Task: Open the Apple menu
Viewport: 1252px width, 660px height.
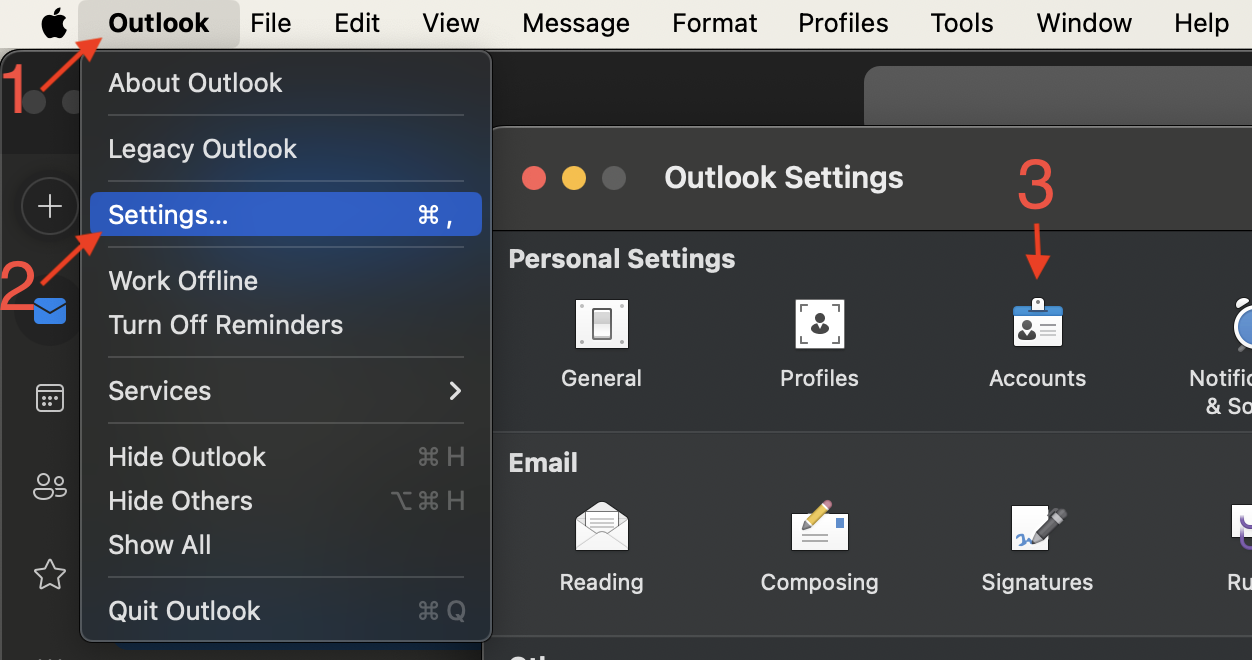Action: [x=54, y=22]
